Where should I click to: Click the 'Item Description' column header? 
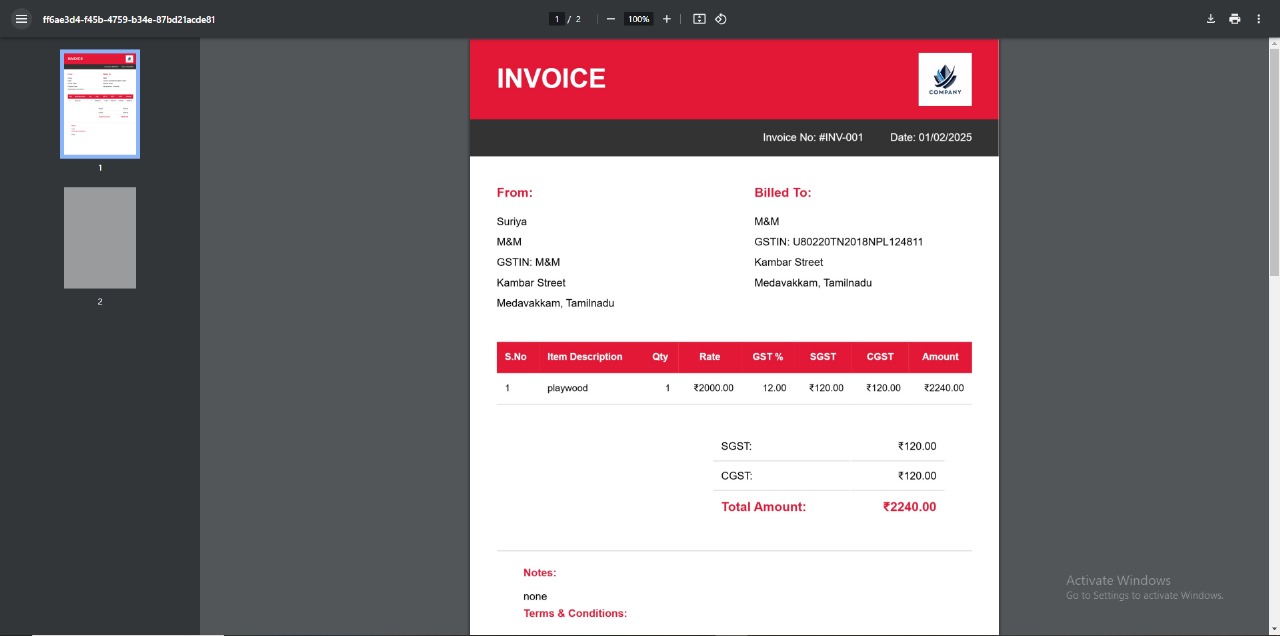585,357
